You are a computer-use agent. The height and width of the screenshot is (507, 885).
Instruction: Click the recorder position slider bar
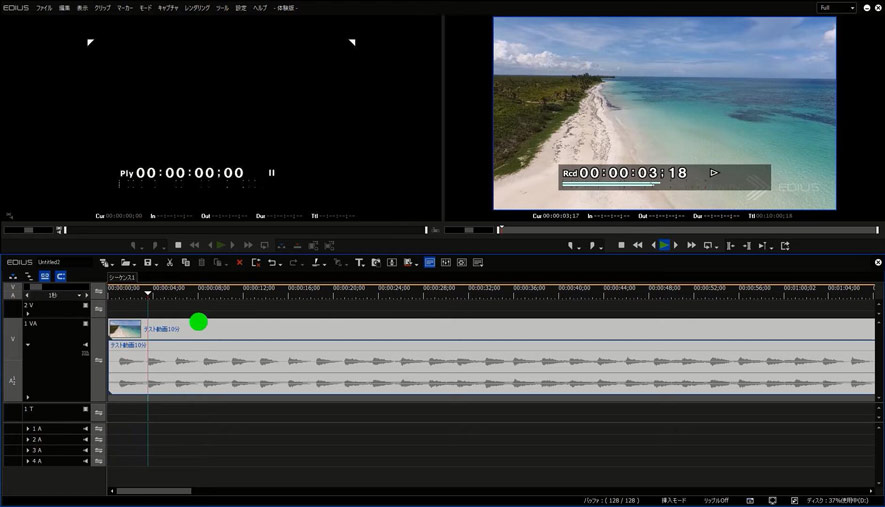click(689, 230)
